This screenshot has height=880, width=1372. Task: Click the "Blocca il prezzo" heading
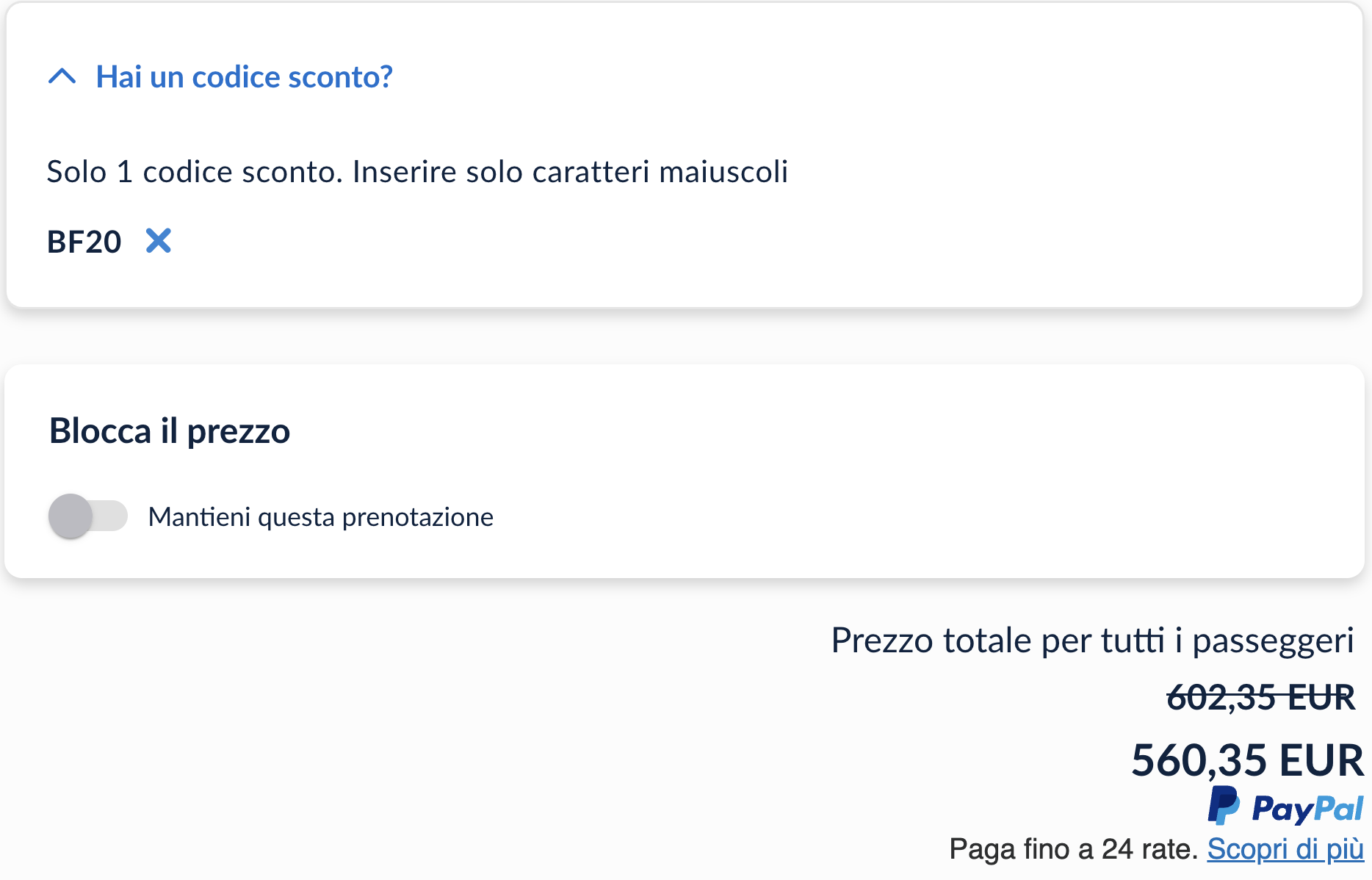(x=170, y=430)
